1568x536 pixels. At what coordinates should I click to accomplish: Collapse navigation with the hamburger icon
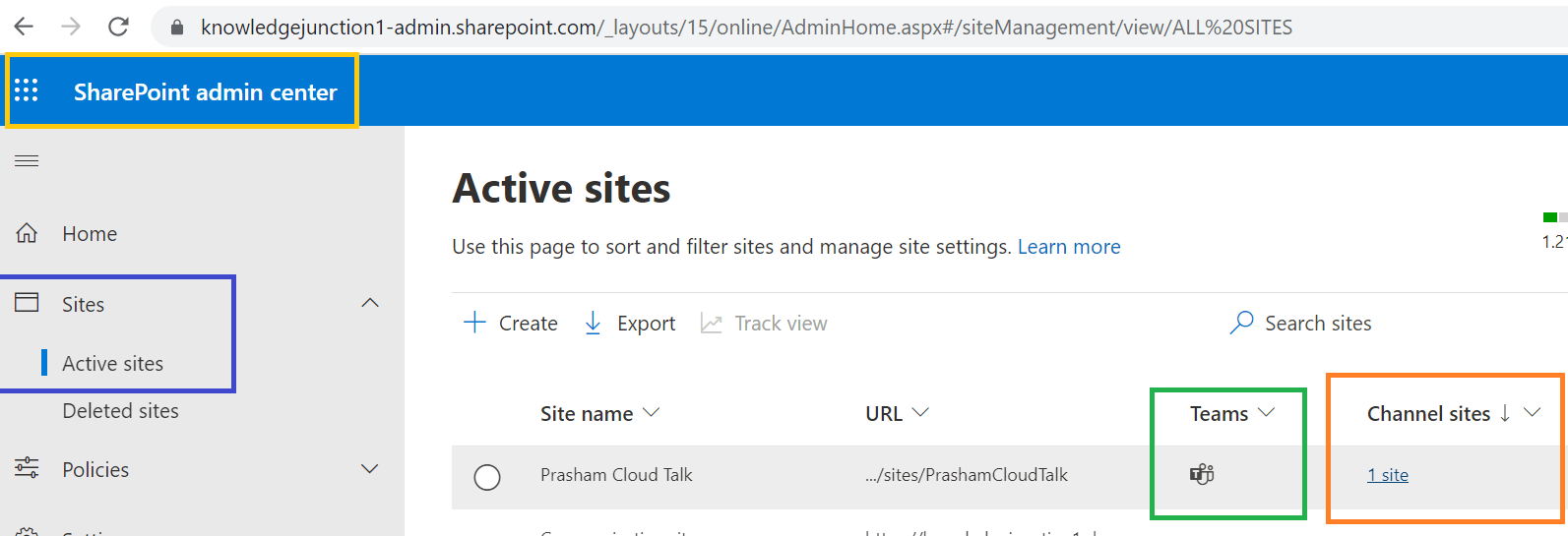click(x=27, y=161)
